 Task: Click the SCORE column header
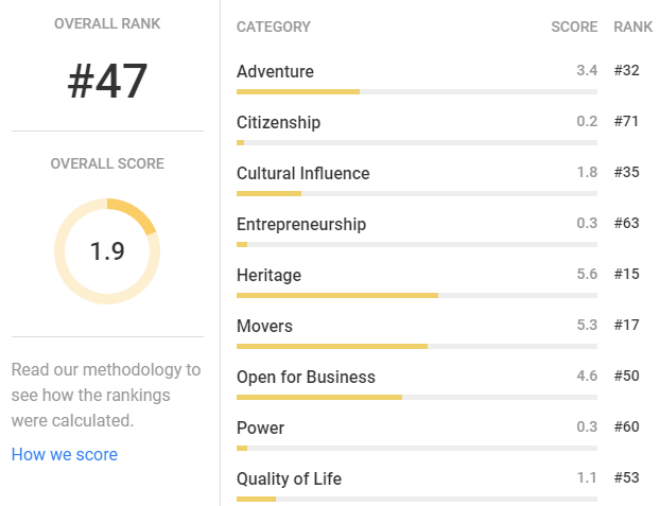[x=574, y=27]
